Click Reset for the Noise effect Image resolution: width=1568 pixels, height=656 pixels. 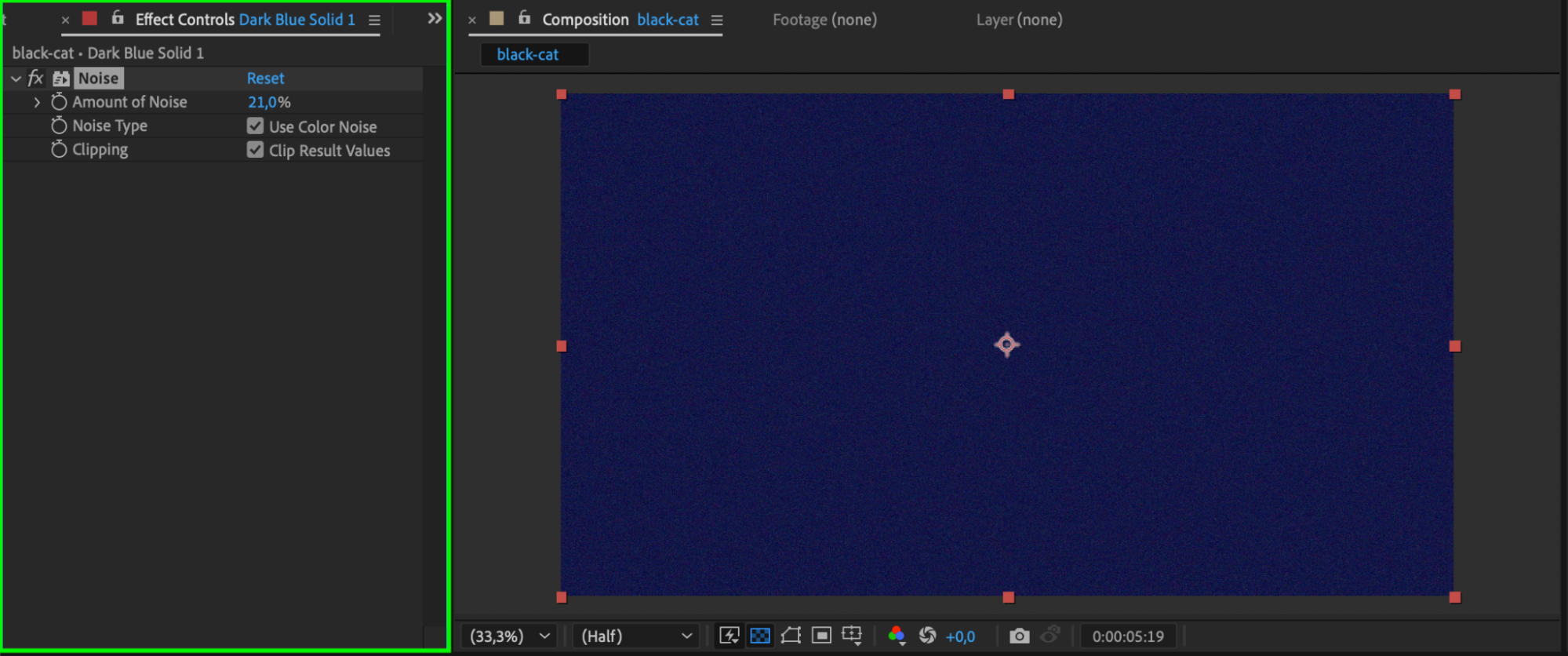pyautogui.click(x=265, y=78)
